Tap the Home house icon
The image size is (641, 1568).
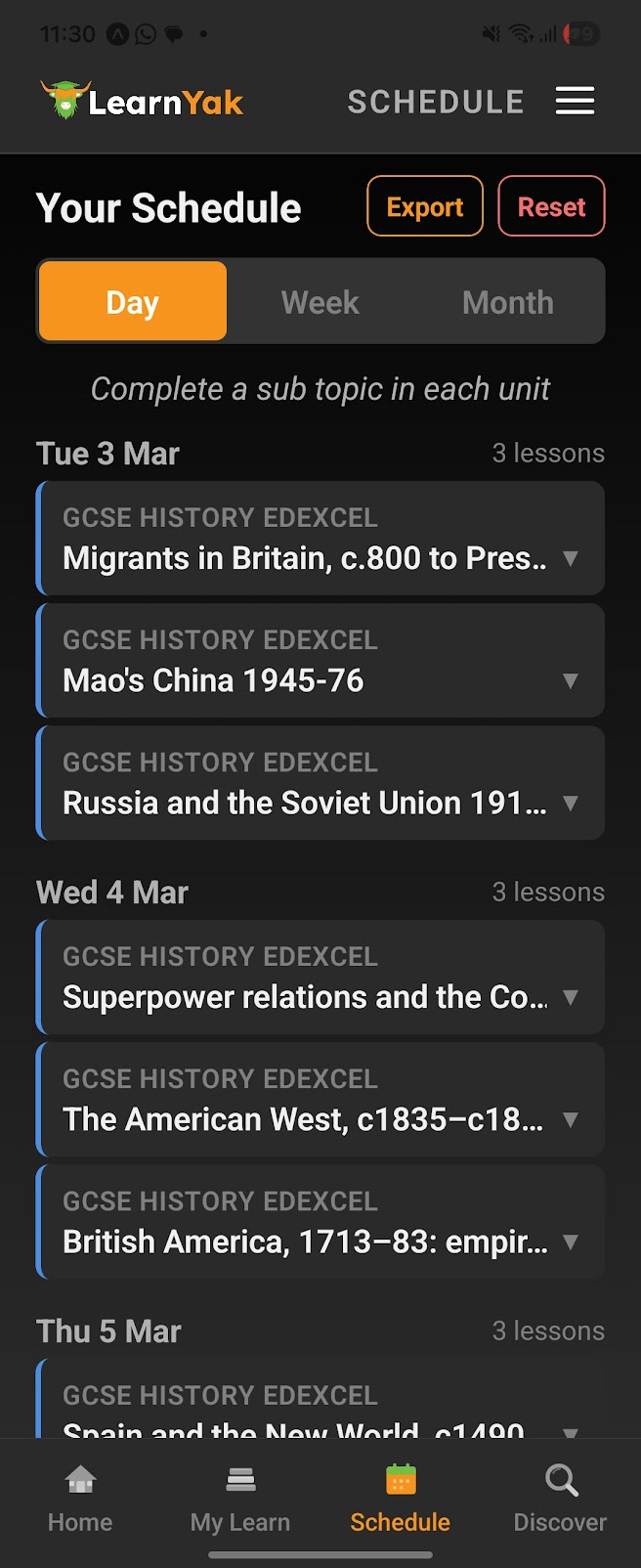(80, 1480)
